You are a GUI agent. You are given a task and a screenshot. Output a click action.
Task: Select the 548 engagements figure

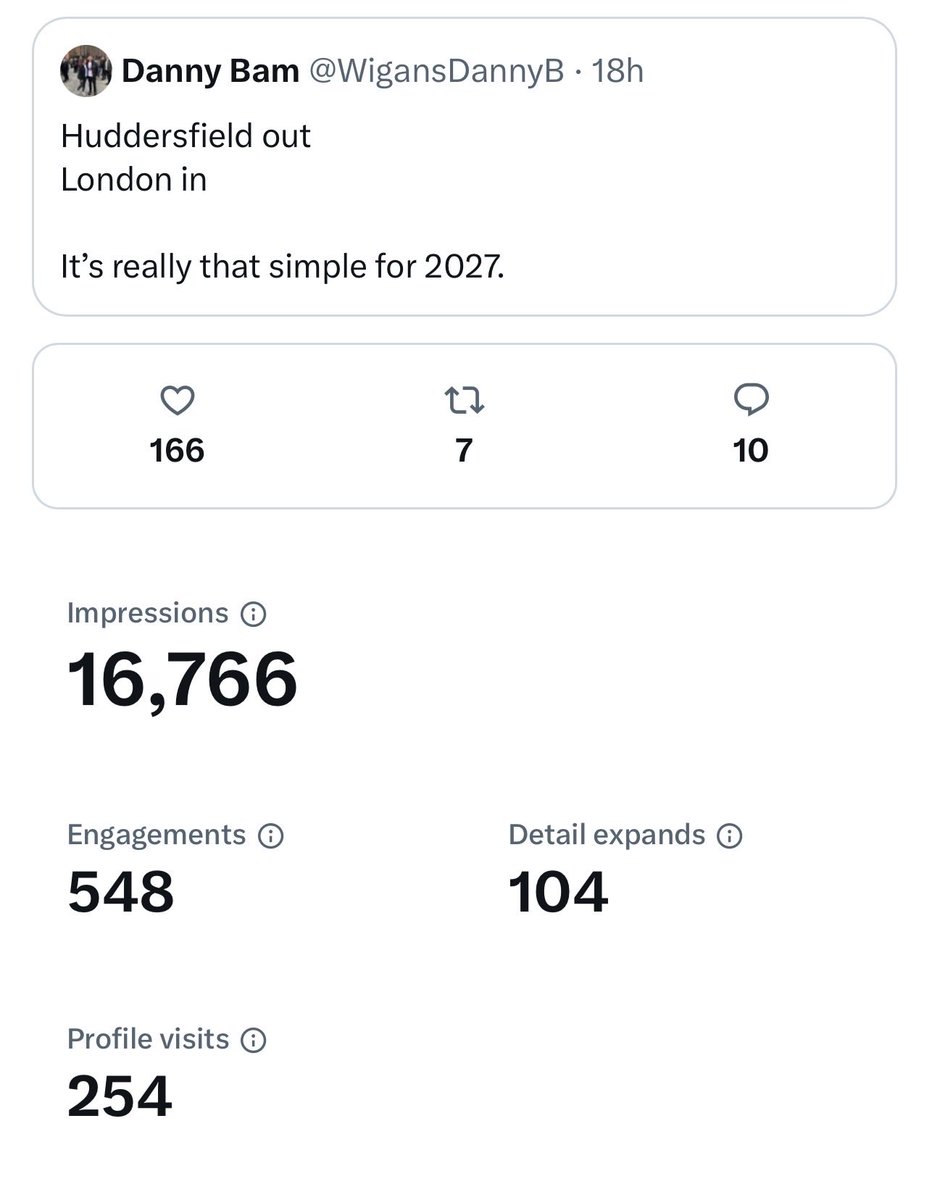pyautogui.click(x=121, y=892)
